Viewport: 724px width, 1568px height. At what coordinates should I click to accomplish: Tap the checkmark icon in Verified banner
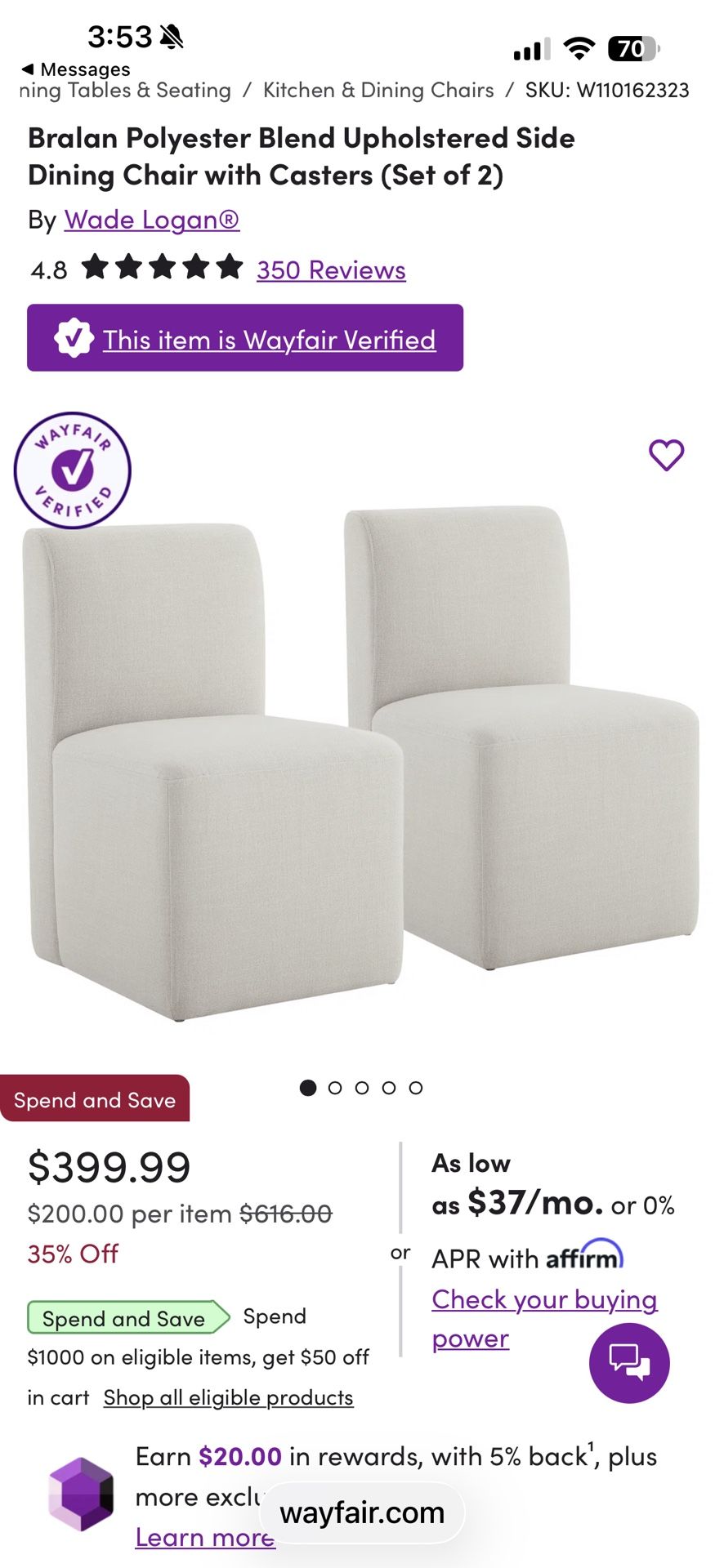pyautogui.click(x=74, y=338)
